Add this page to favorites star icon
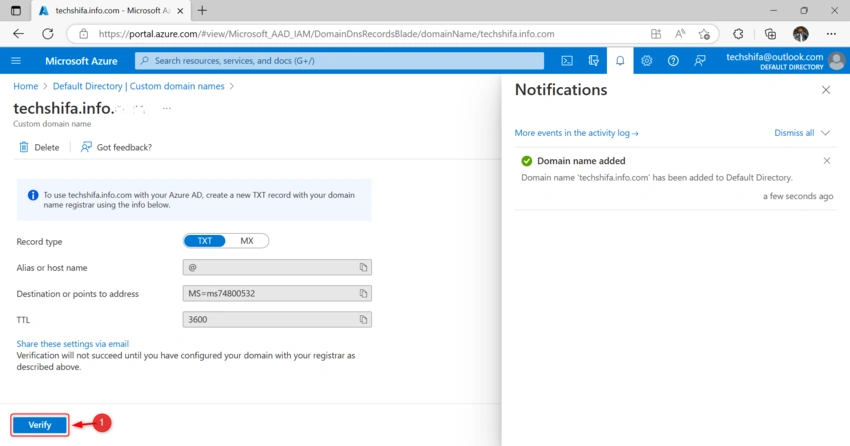This screenshot has width=850, height=446. pyautogui.click(x=704, y=34)
